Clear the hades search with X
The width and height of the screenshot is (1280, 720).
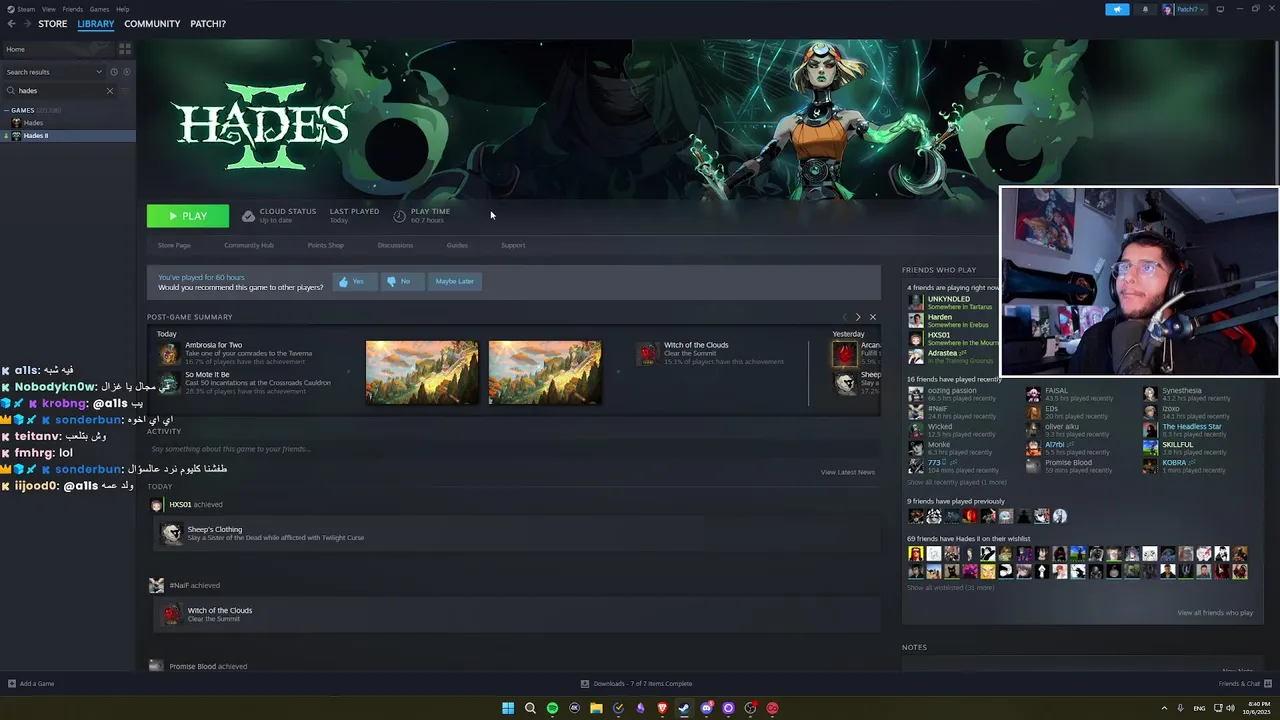110,91
